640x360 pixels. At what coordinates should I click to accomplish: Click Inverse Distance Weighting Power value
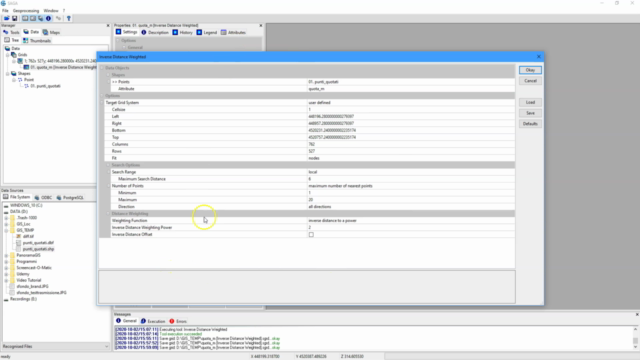pyautogui.click(x=411, y=227)
